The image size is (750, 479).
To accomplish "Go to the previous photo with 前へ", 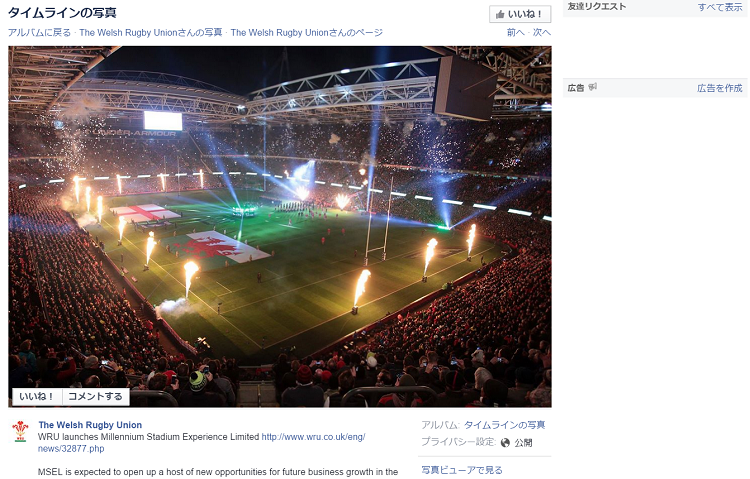I will click(516, 33).
